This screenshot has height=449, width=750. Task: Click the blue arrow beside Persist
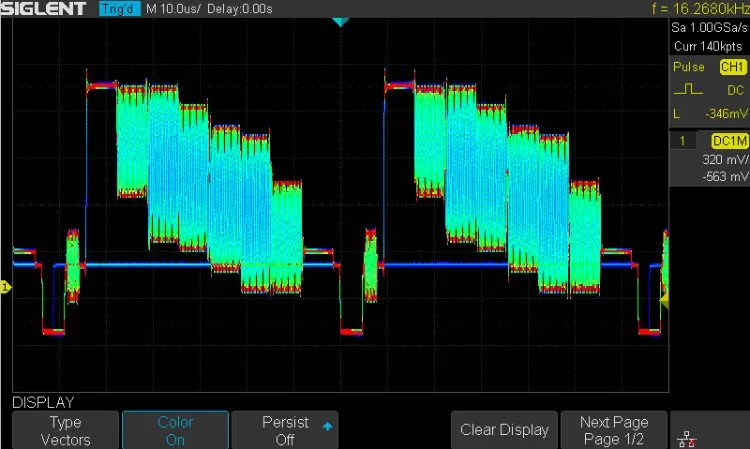coord(327,426)
